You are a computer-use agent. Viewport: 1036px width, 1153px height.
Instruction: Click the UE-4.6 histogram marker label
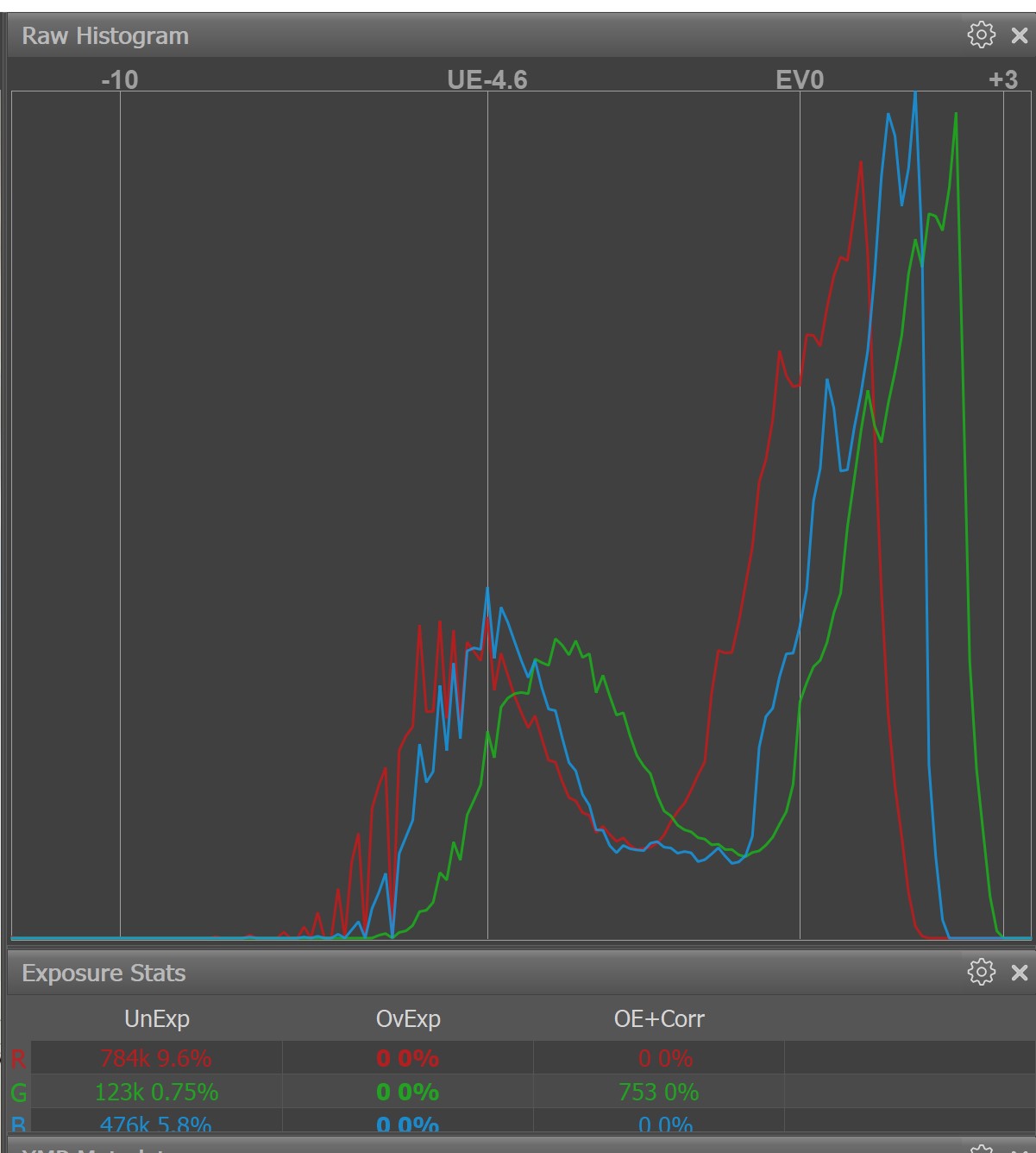click(487, 80)
